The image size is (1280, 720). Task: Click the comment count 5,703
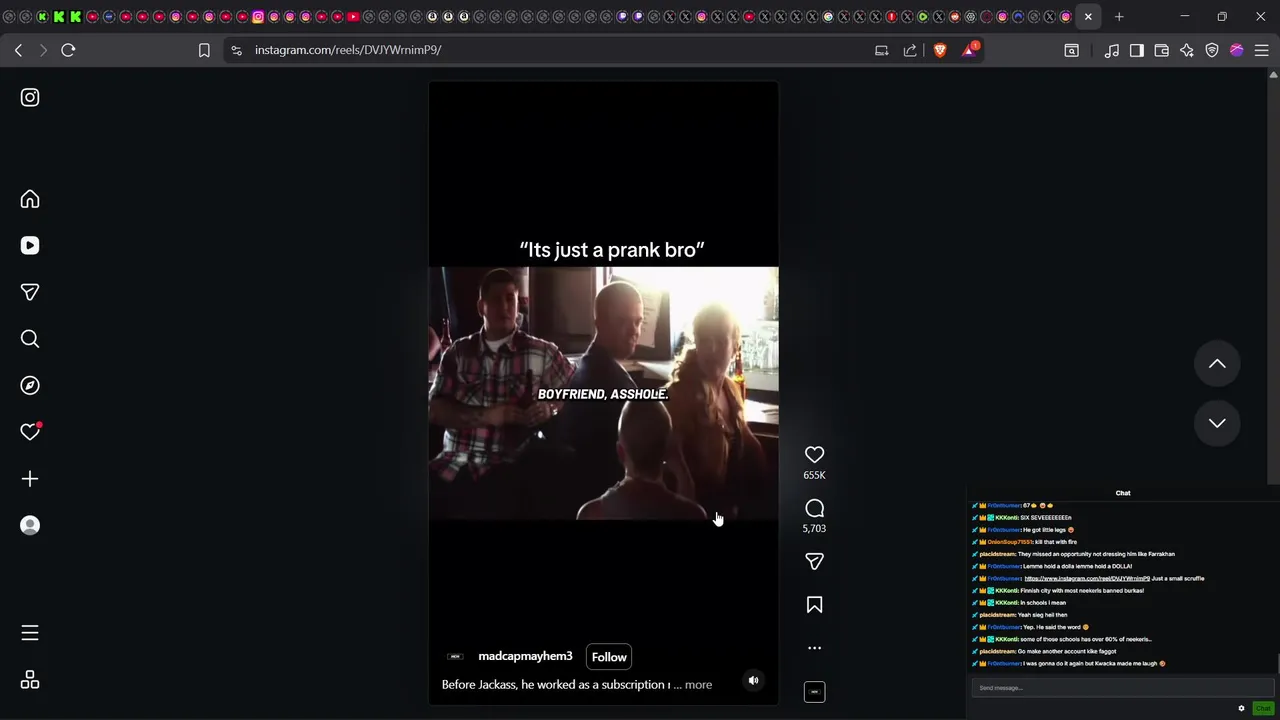pos(814,528)
